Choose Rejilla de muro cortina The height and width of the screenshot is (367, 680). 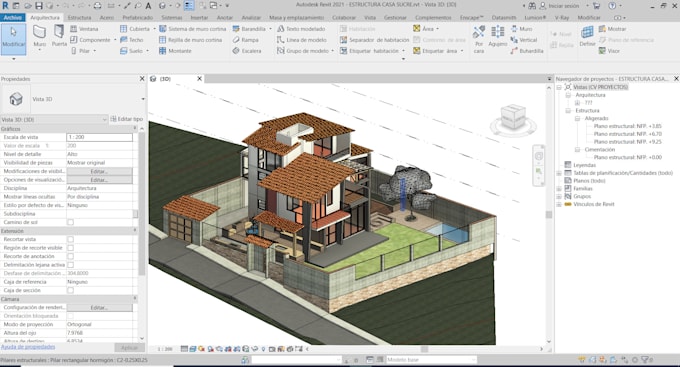point(190,40)
